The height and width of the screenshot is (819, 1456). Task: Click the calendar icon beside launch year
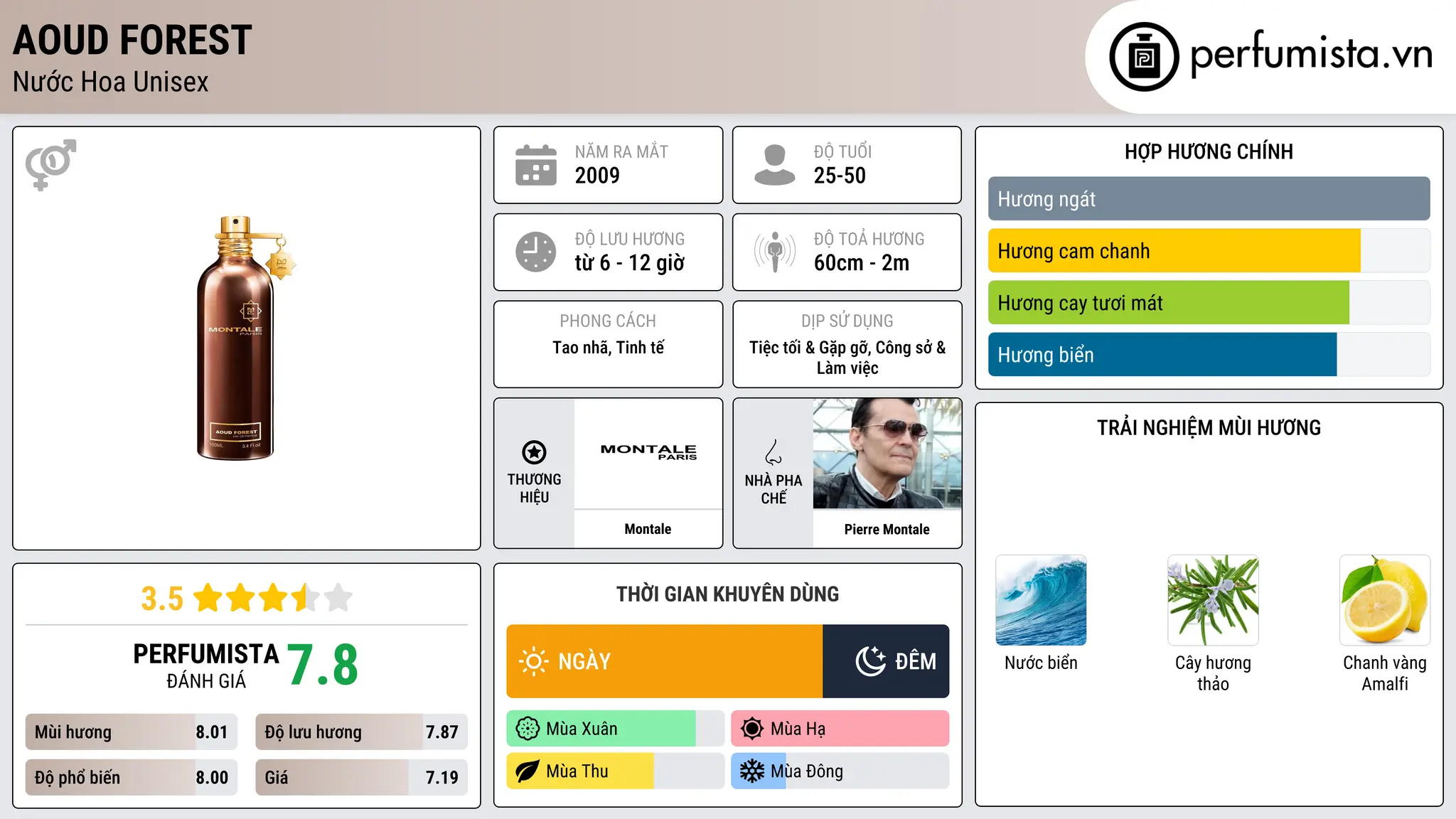[x=536, y=165]
